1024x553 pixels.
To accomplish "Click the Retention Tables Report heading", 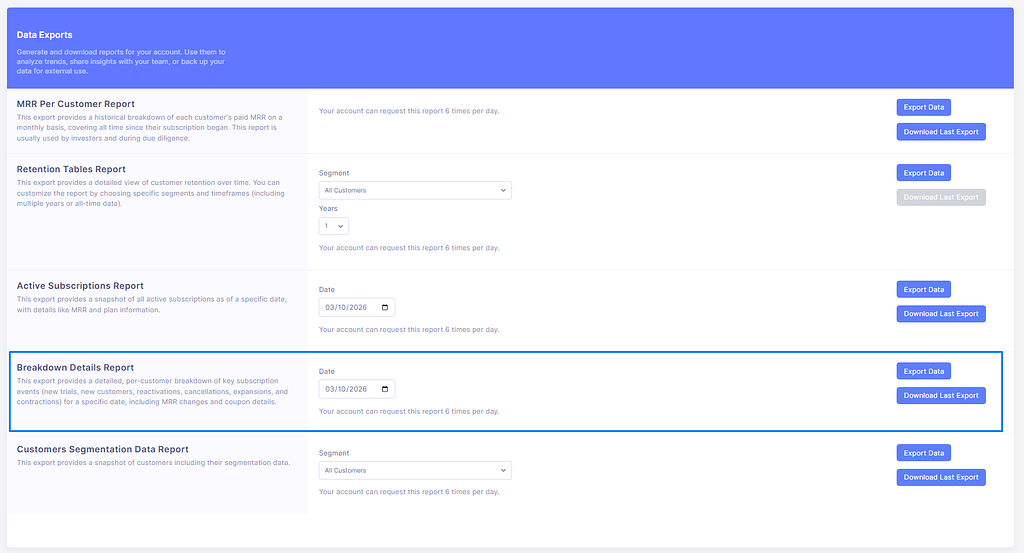I will (x=71, y=170).
